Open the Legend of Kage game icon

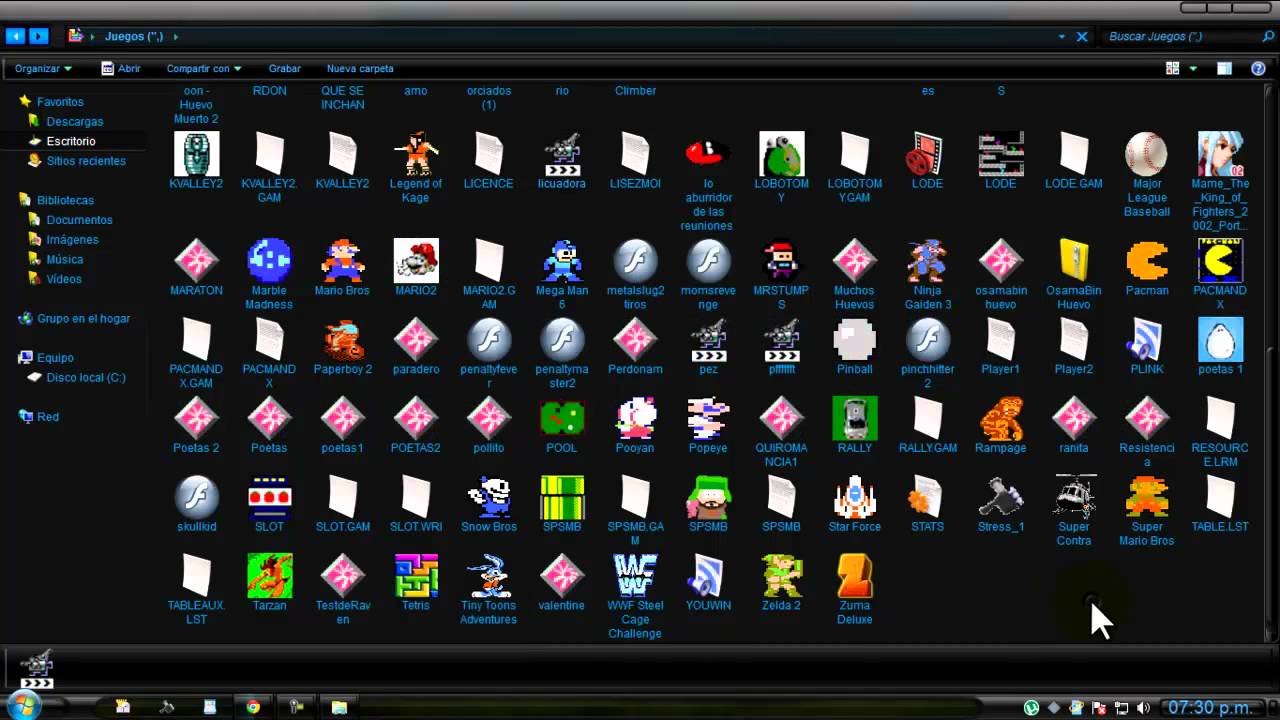(416, 154)
